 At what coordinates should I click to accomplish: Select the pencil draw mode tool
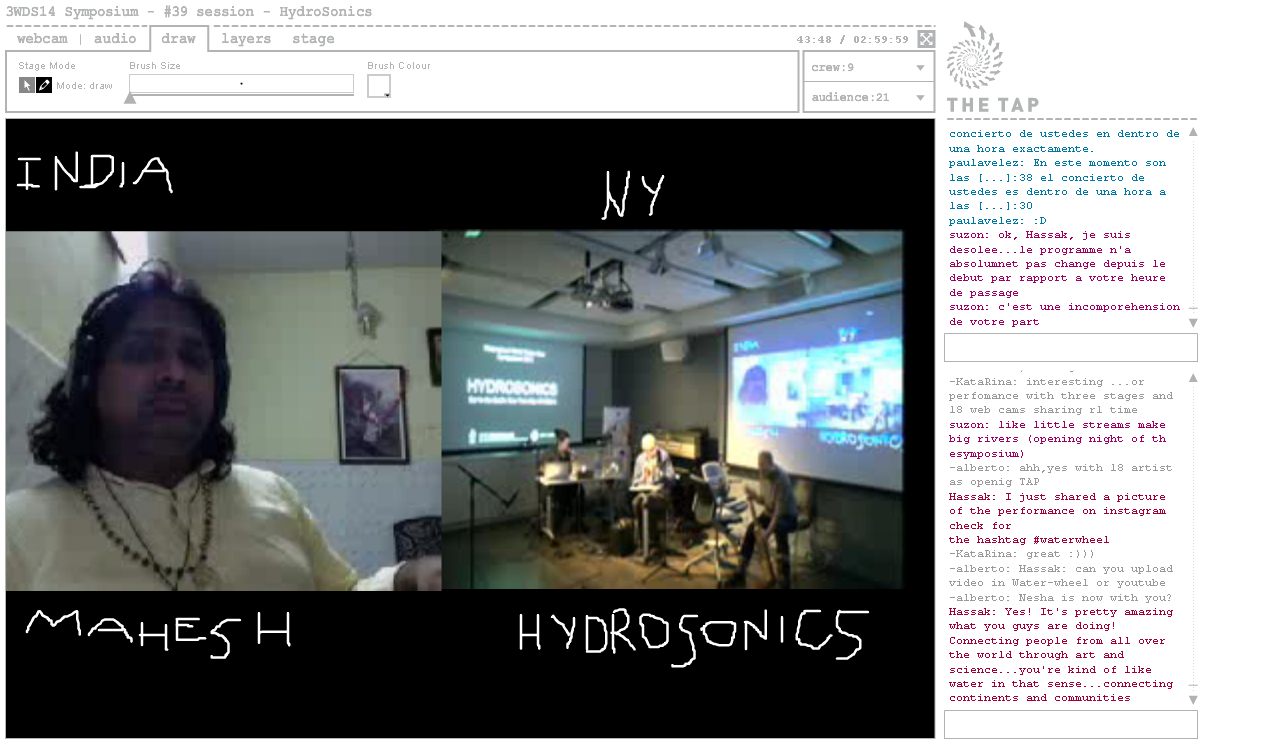pyautogui.click(x=44, y=85)
